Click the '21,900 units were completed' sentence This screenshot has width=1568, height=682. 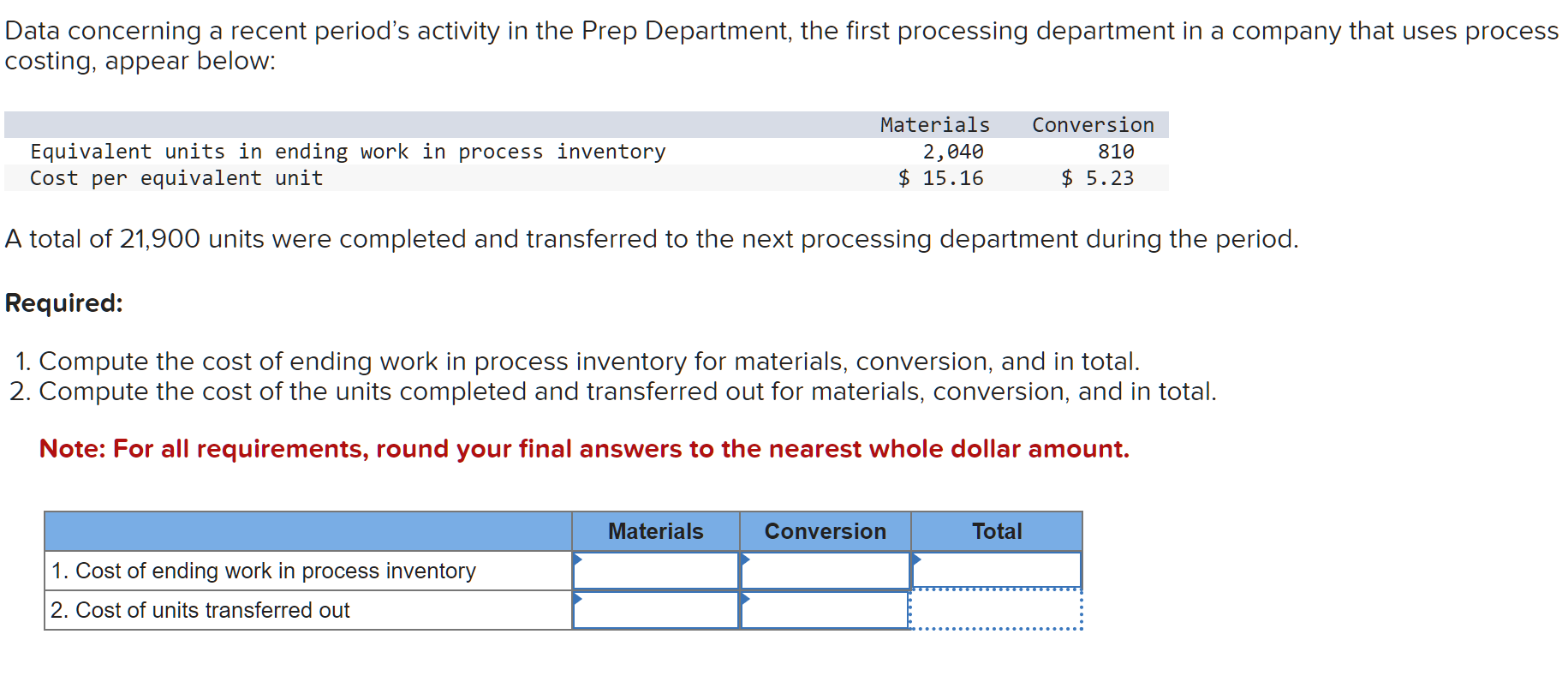pos(652,239)
